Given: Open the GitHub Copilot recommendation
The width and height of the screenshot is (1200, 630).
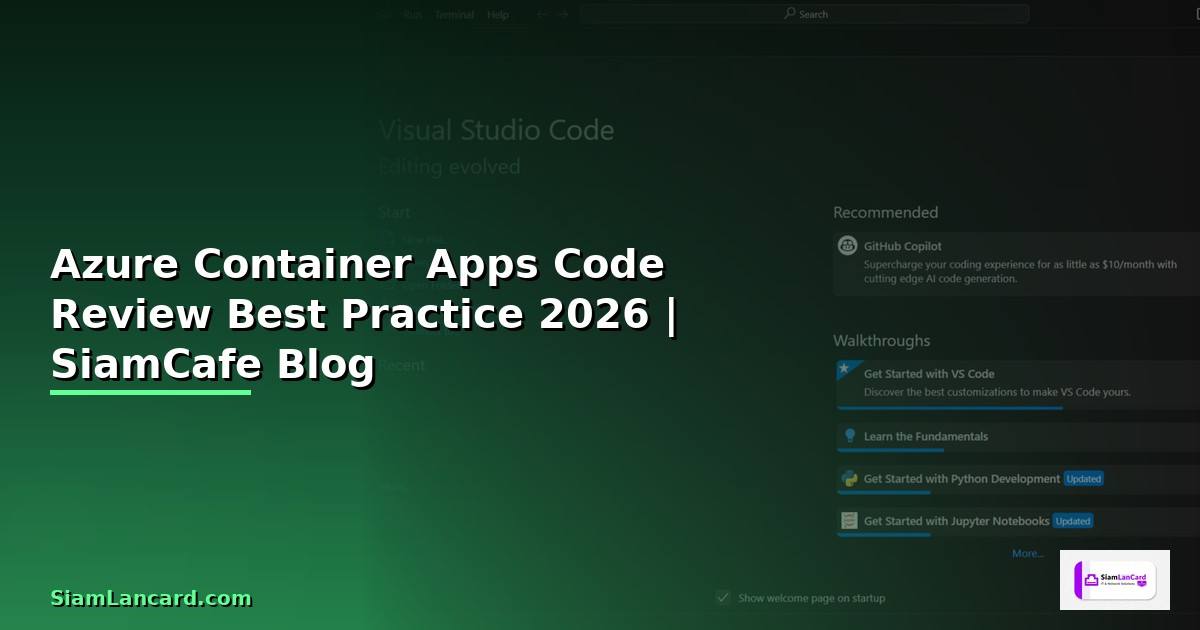Looking at the screenshot, I should point(1016,263).
